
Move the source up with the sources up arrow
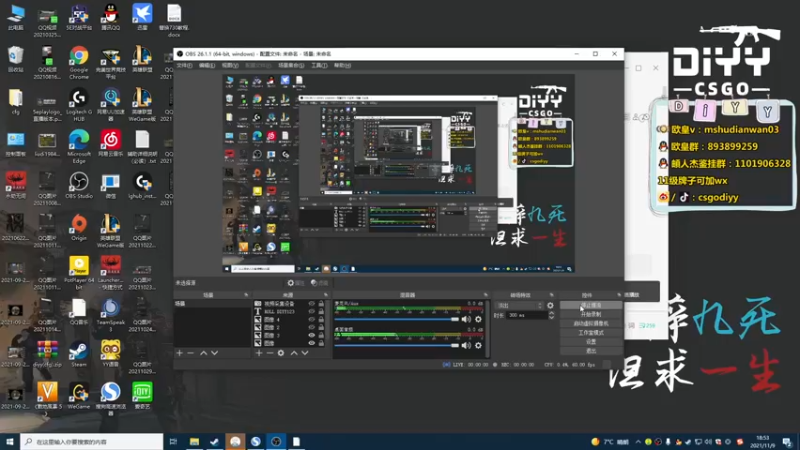(294, 353)
